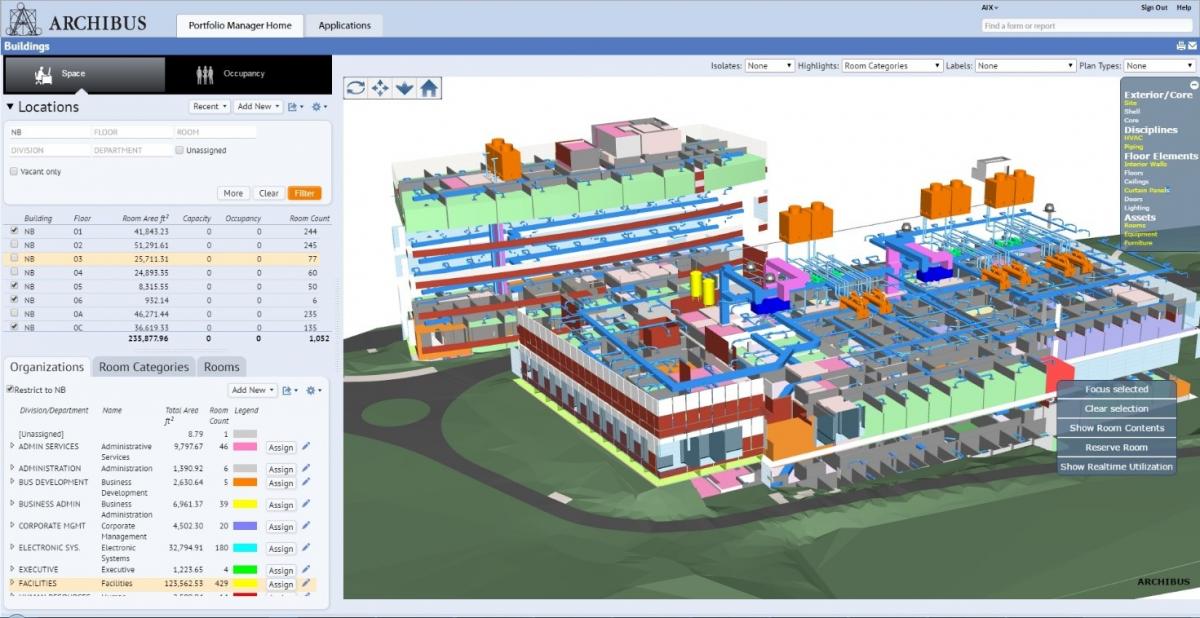Viewport: 1200px width, 618px height.
Task: Open Add New dropdown in Organizations
Action: (x=252, y=390)
